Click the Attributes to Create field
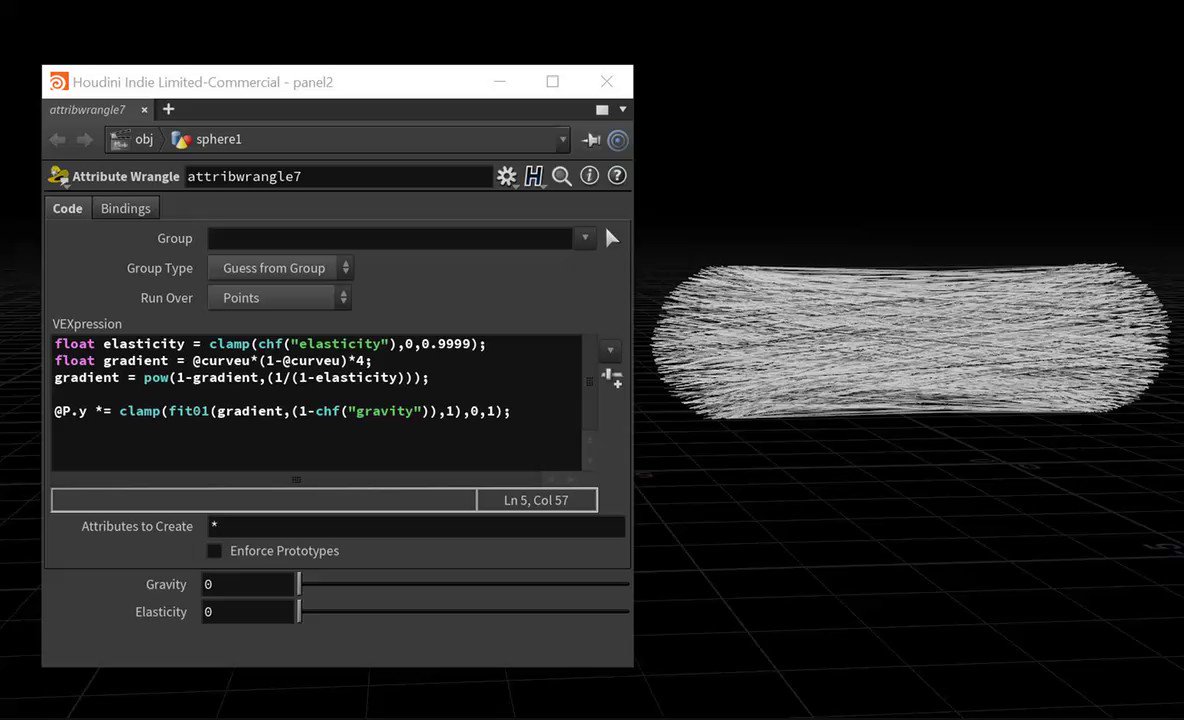This screenshot has height=720, width=1184. (x=417, y=527)
